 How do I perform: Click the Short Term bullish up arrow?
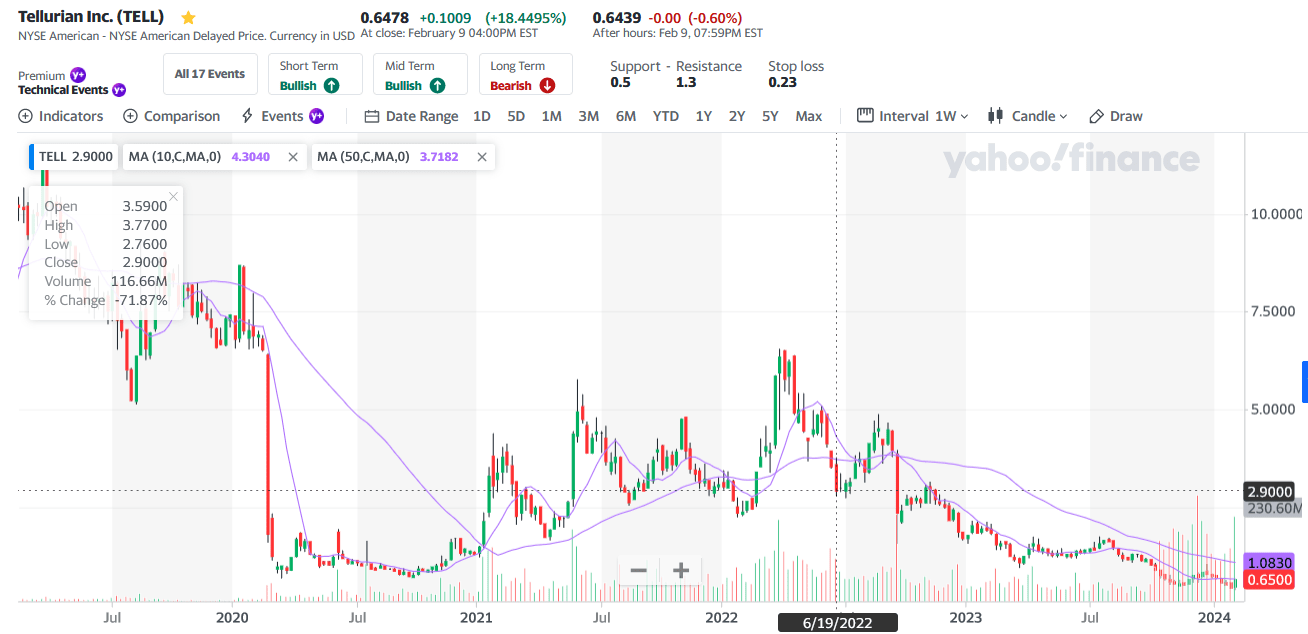click(x=331, y=86)
